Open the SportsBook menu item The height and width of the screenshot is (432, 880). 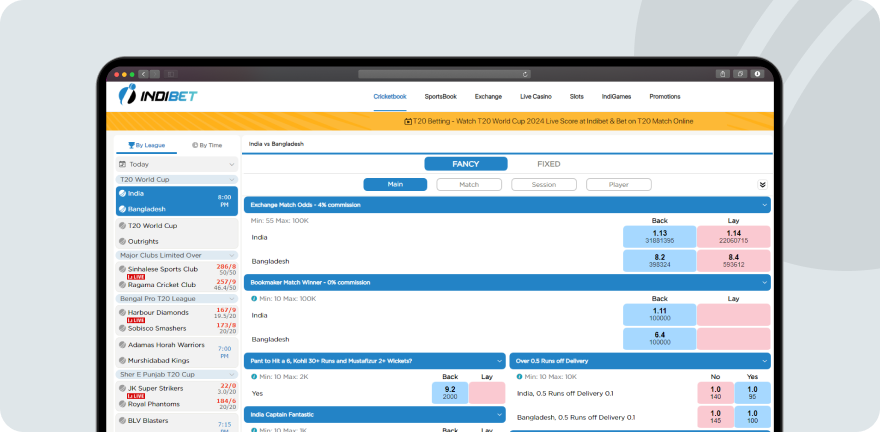[441, 96]
